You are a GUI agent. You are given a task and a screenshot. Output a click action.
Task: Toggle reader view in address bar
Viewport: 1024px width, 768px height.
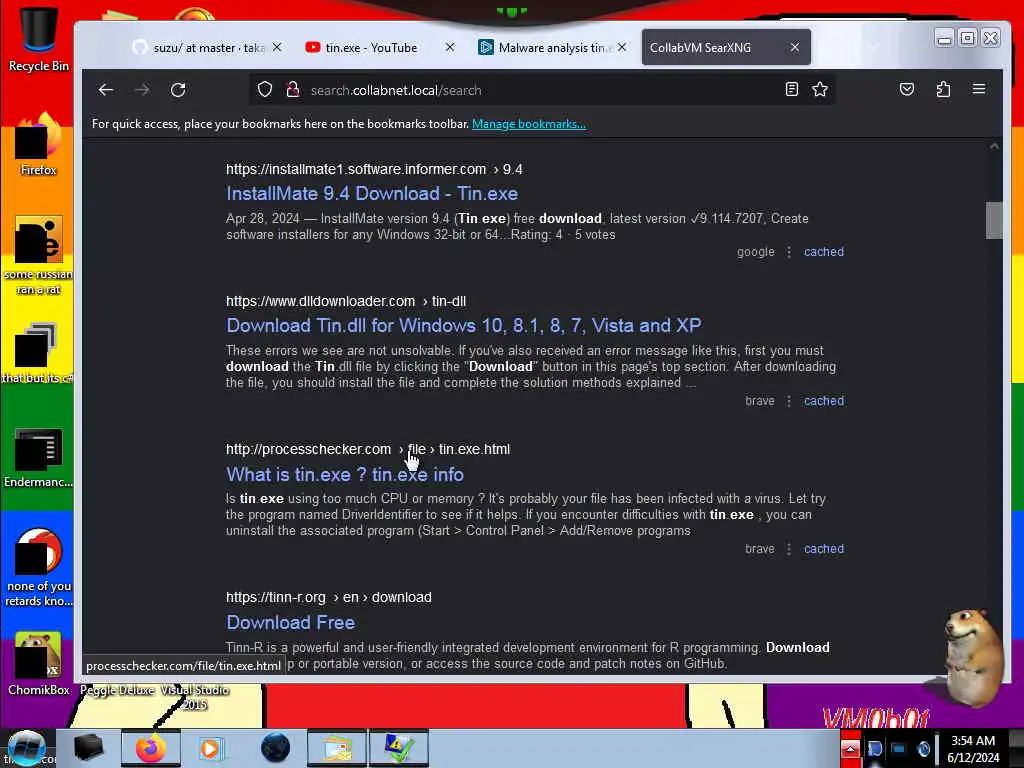[792, 89]
